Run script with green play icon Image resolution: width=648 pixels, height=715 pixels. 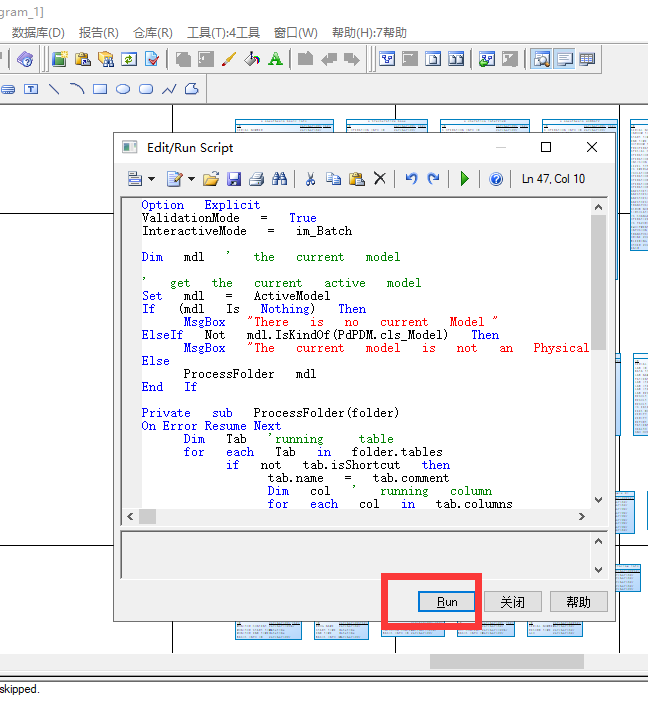click(x=464, y=179)
